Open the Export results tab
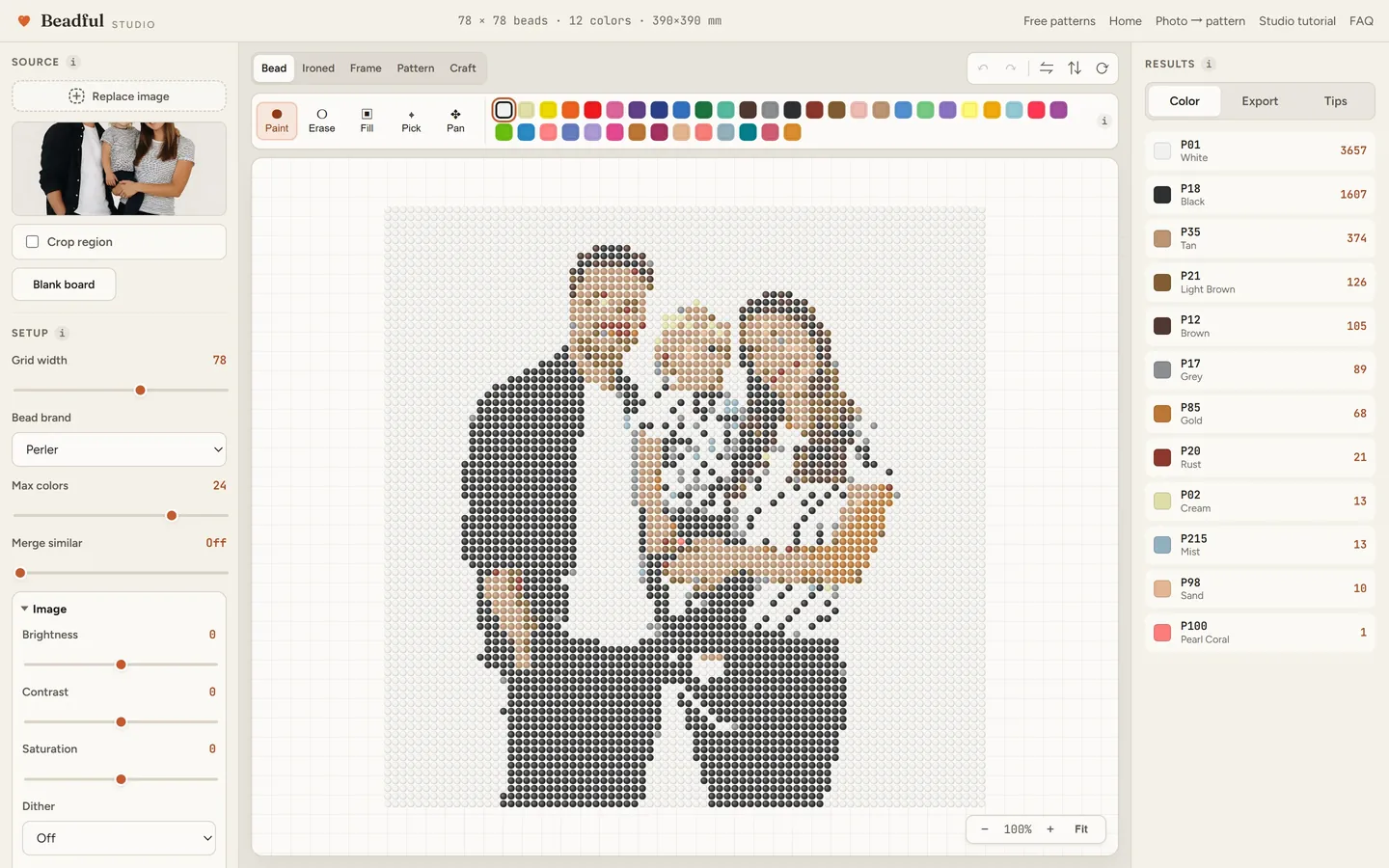This screenshot has width=1389, height=868. (x=1260, y=101)
